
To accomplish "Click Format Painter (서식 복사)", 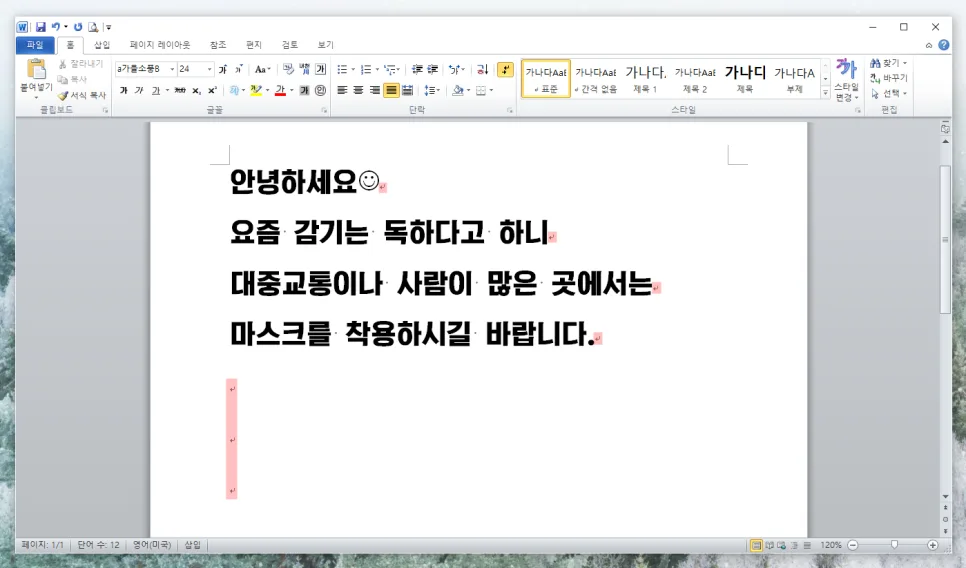I will pos(83,95).
